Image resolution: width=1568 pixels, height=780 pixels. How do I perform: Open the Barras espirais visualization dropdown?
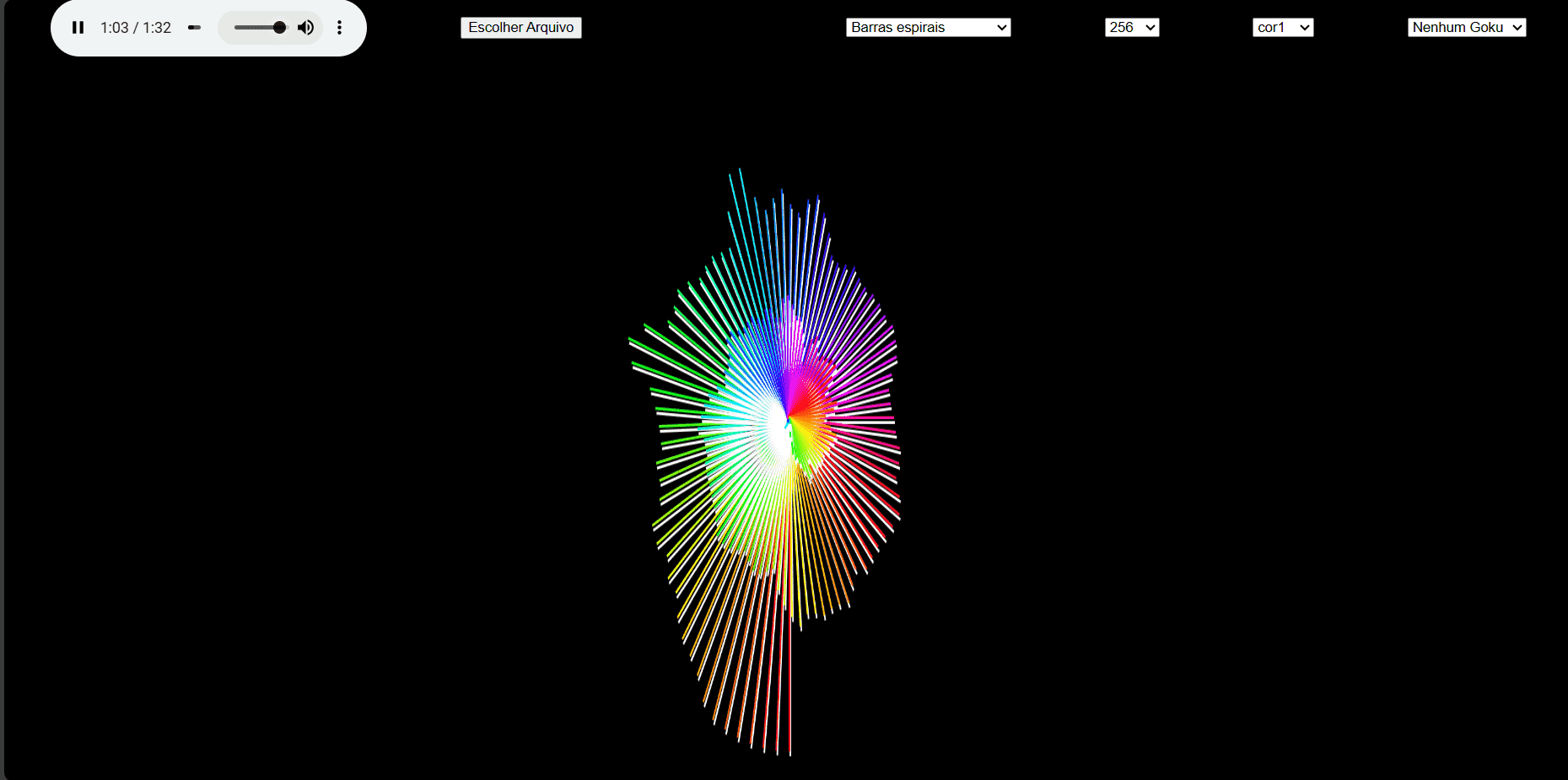click(927, 28)
